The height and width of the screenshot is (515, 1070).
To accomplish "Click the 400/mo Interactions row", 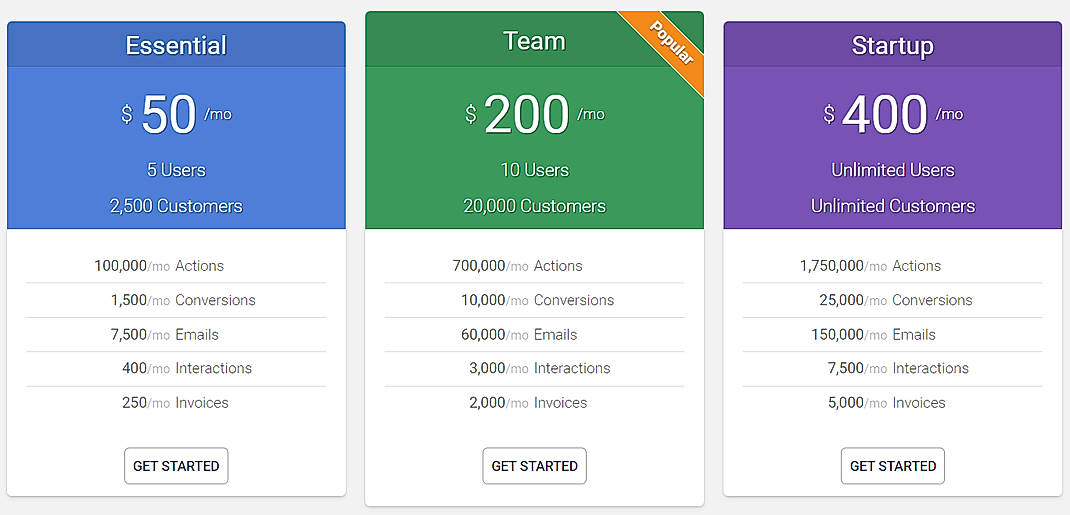I will (x=176, y=368).
